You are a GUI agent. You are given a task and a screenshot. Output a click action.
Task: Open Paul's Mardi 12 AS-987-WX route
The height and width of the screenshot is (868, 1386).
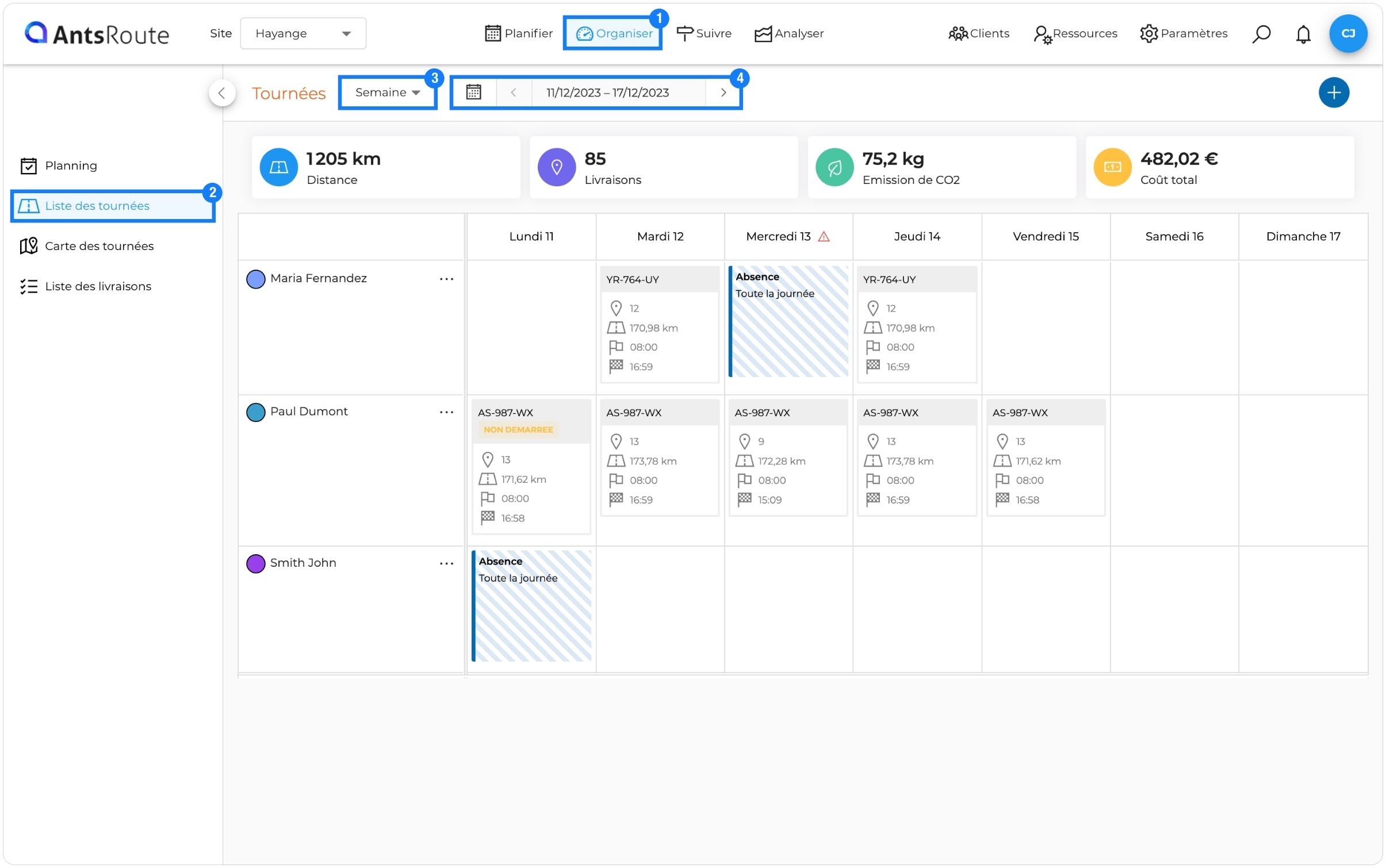[660, 458]
